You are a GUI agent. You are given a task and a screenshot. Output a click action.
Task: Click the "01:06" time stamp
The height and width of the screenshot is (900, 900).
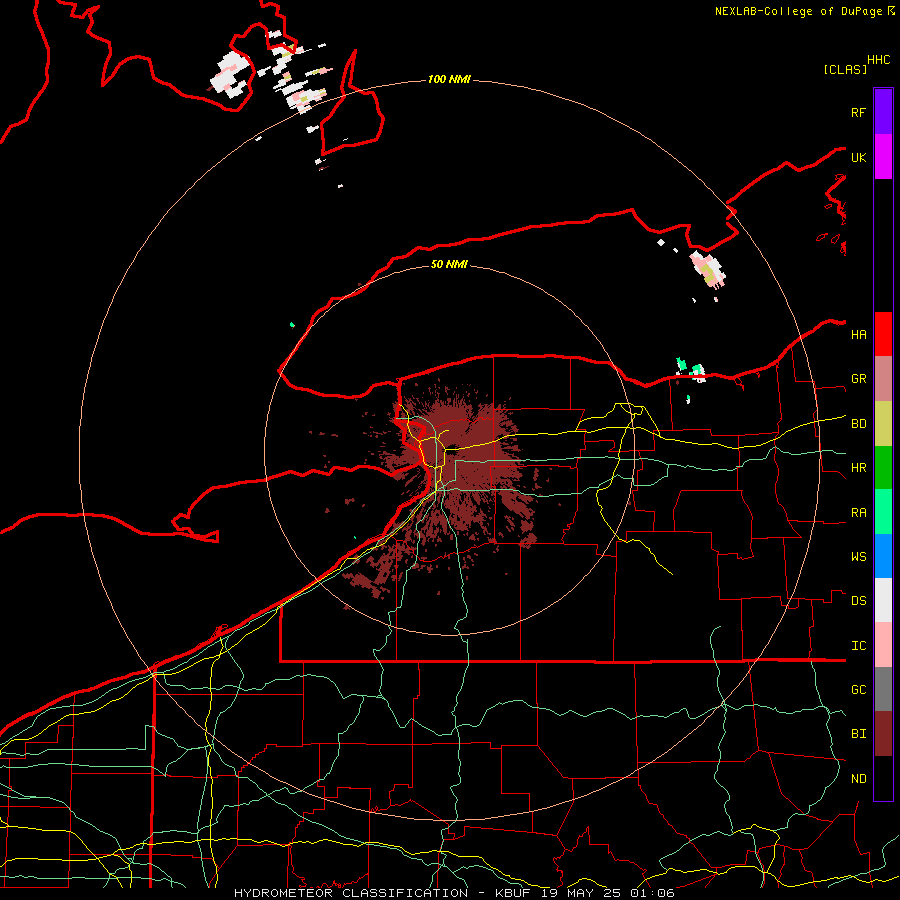652,893
